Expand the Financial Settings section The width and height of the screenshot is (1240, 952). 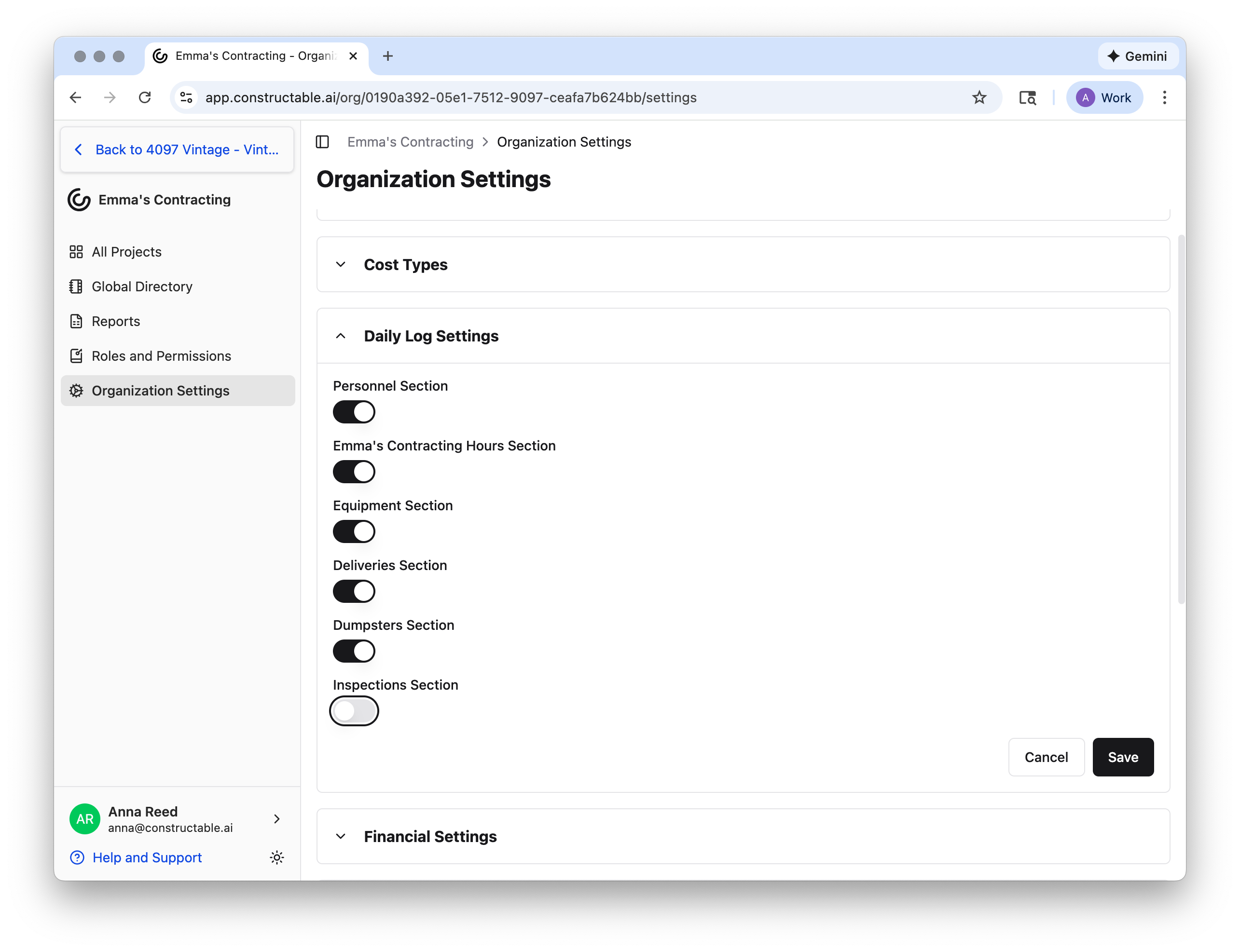point(744,836)
